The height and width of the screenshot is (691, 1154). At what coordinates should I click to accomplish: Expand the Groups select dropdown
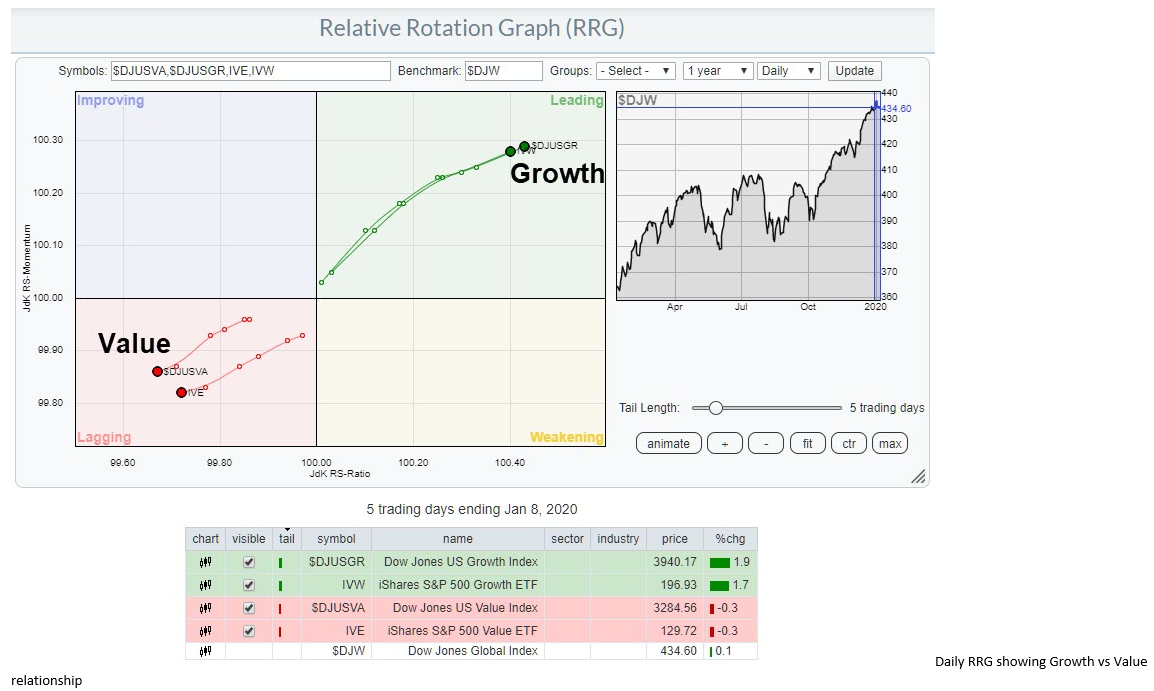(636, 71)
